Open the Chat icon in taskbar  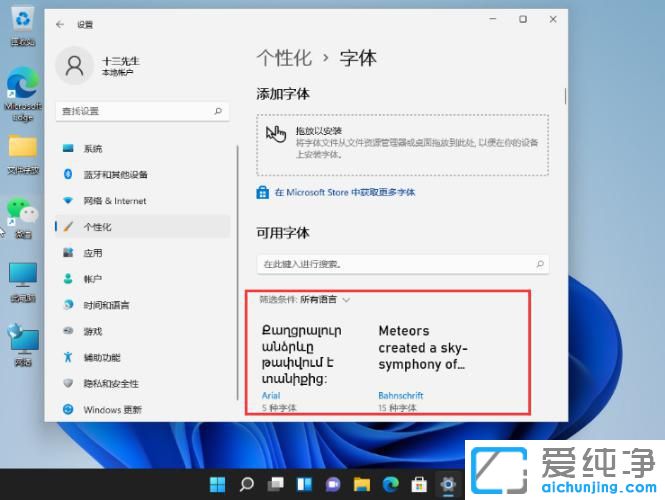333,484
